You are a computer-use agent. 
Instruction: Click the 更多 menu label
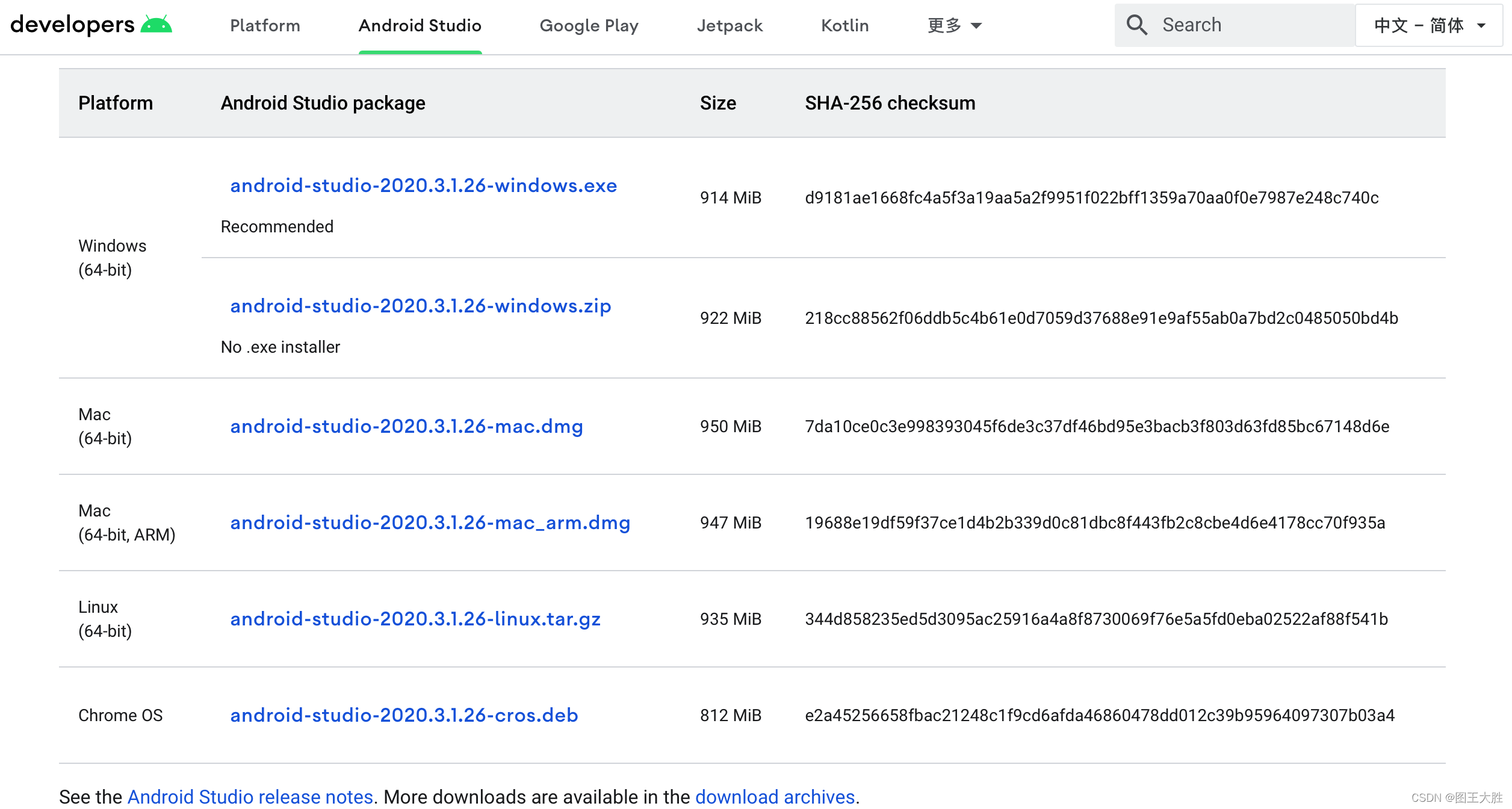(944, 25)
